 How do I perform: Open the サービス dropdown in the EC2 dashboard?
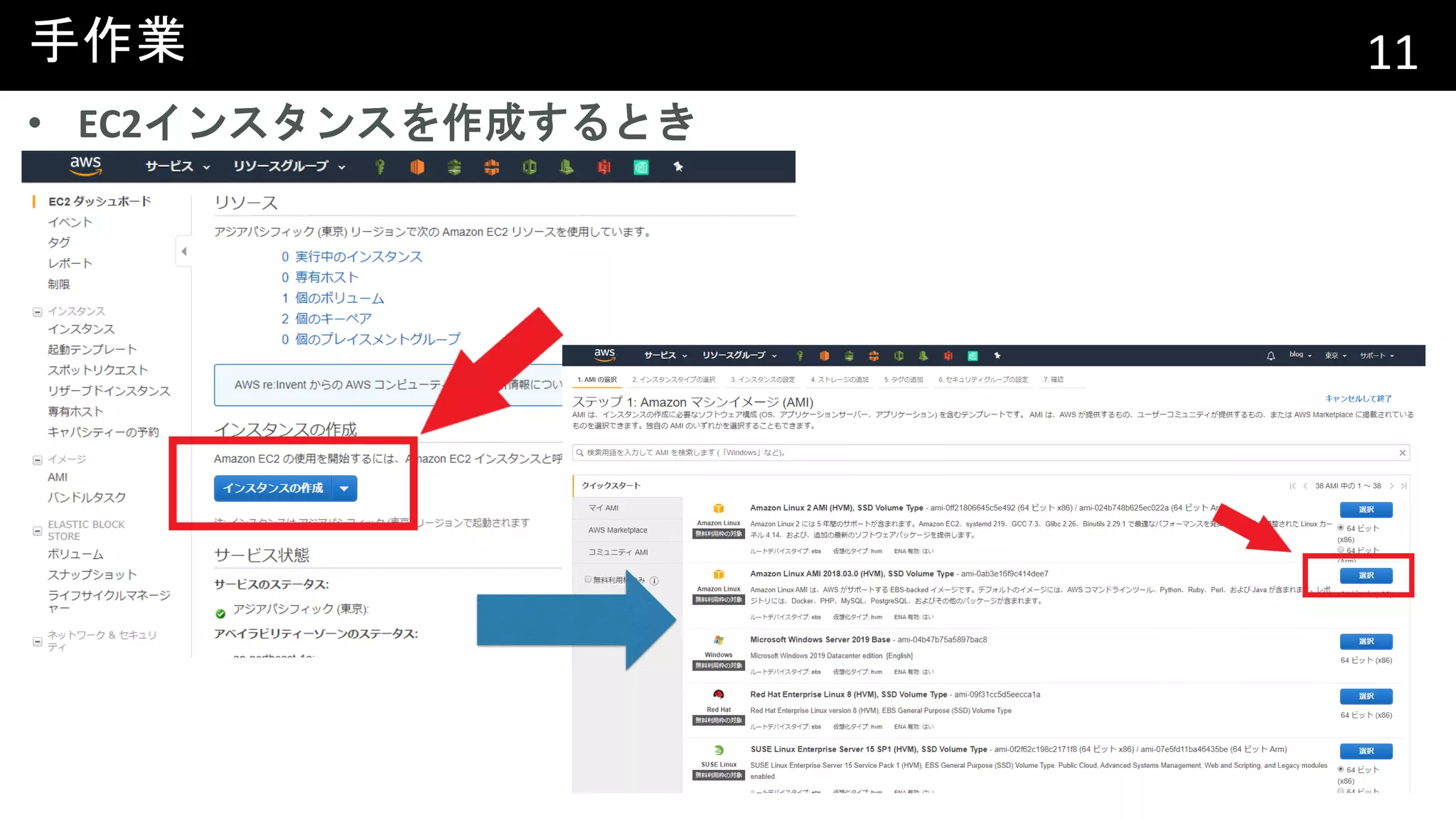[177, 166]
